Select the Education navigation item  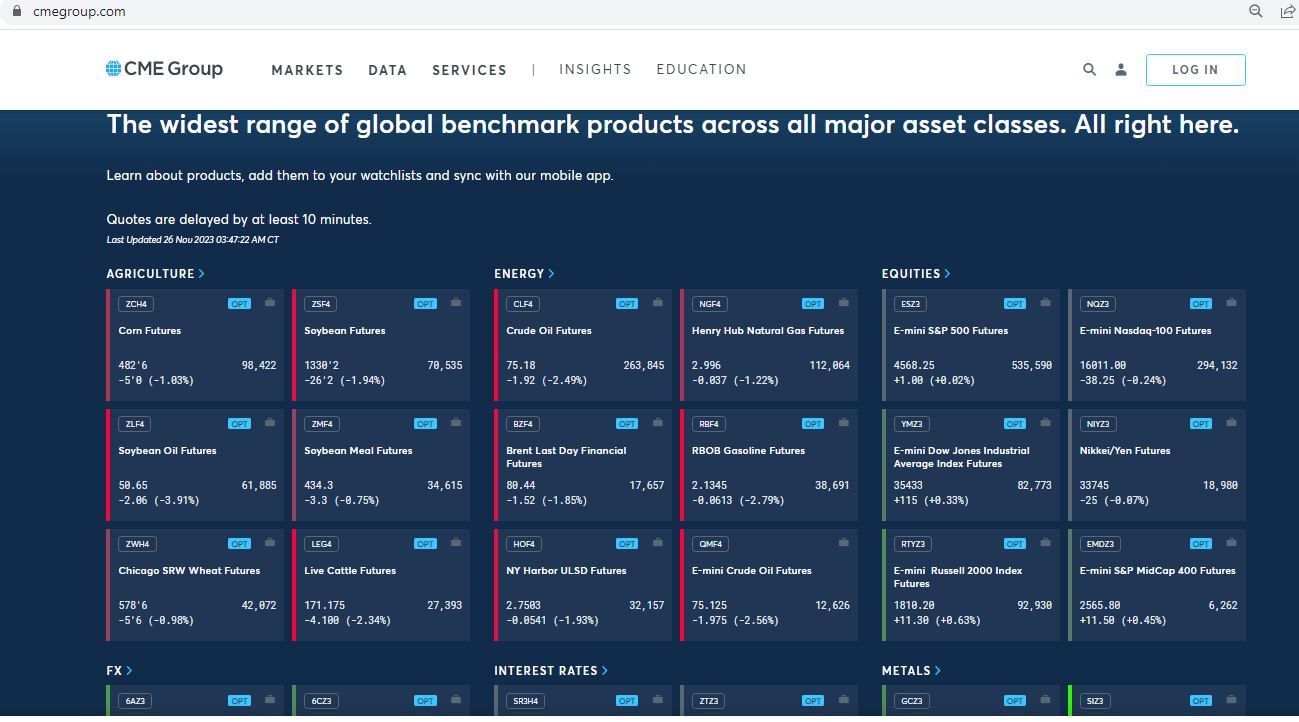pyautogui.click(x=701, y=70)
